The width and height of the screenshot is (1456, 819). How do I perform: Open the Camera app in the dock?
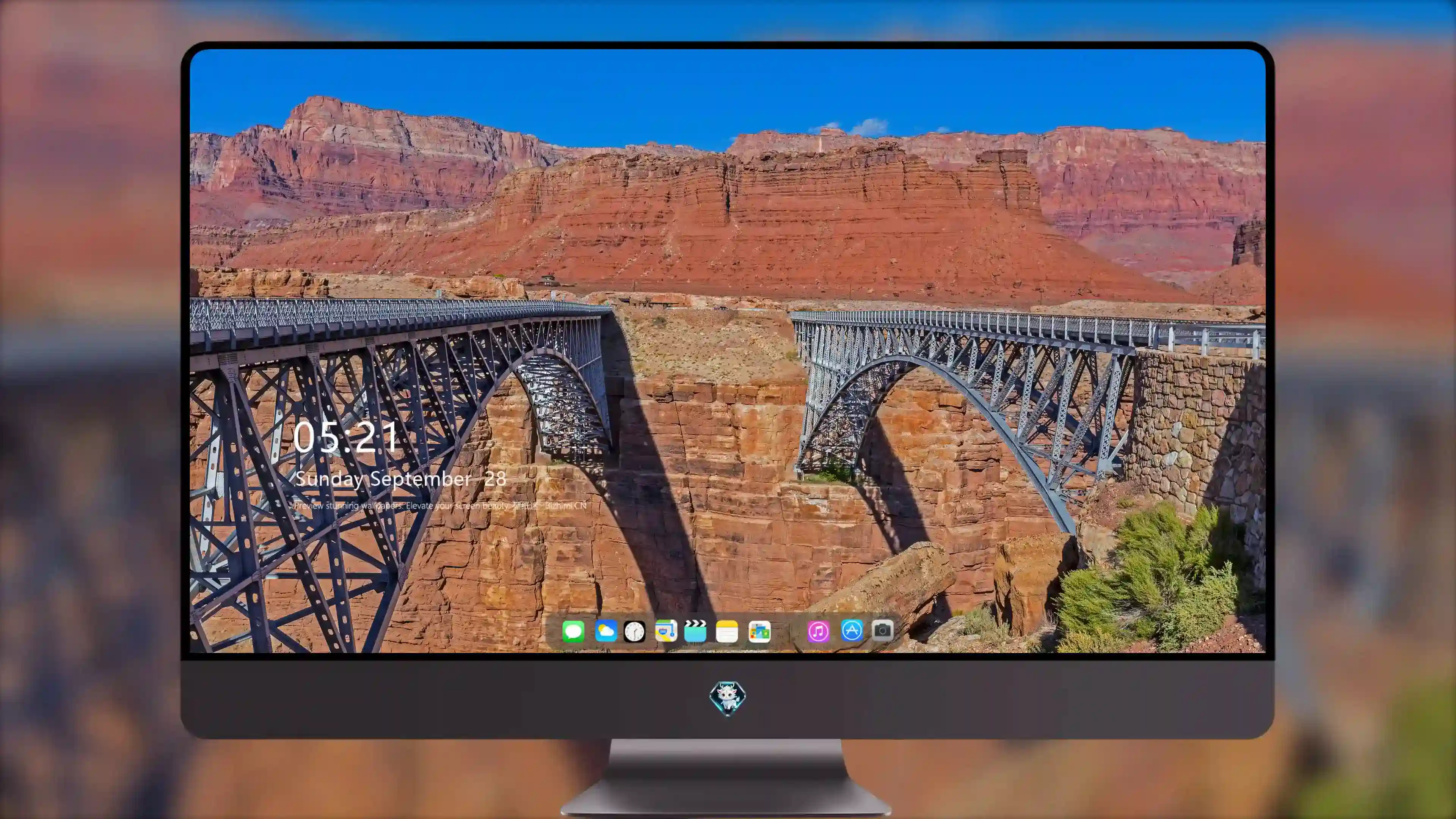point(883,630)
